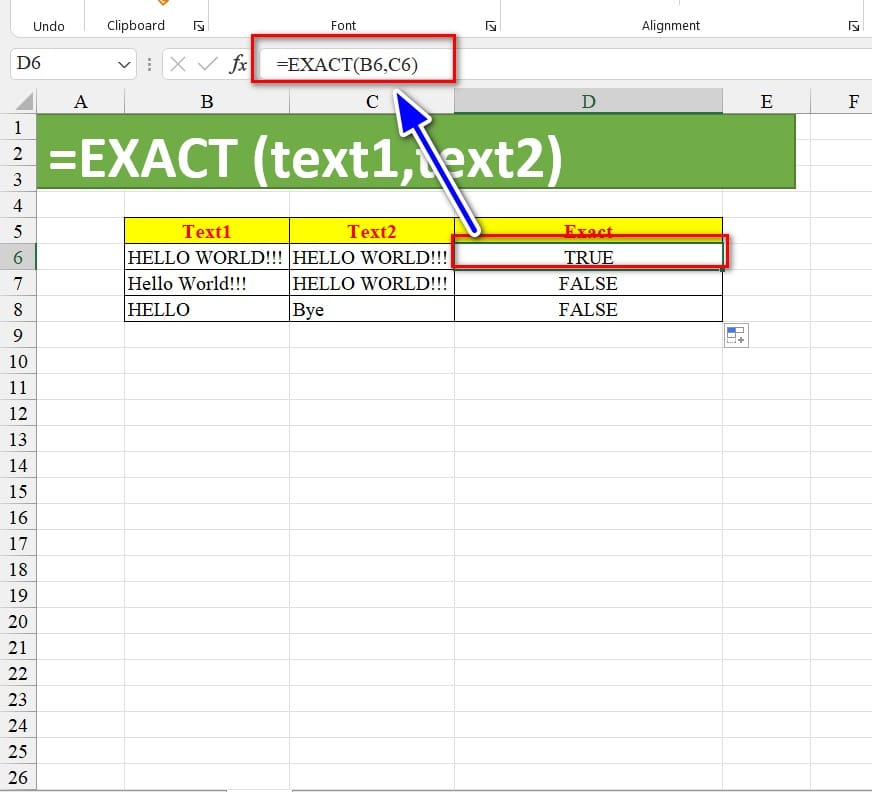The height and width of the screenshot is (792, 872).
Task: Select cell D8 showing FALSE
Action: [x=588, y=309]
